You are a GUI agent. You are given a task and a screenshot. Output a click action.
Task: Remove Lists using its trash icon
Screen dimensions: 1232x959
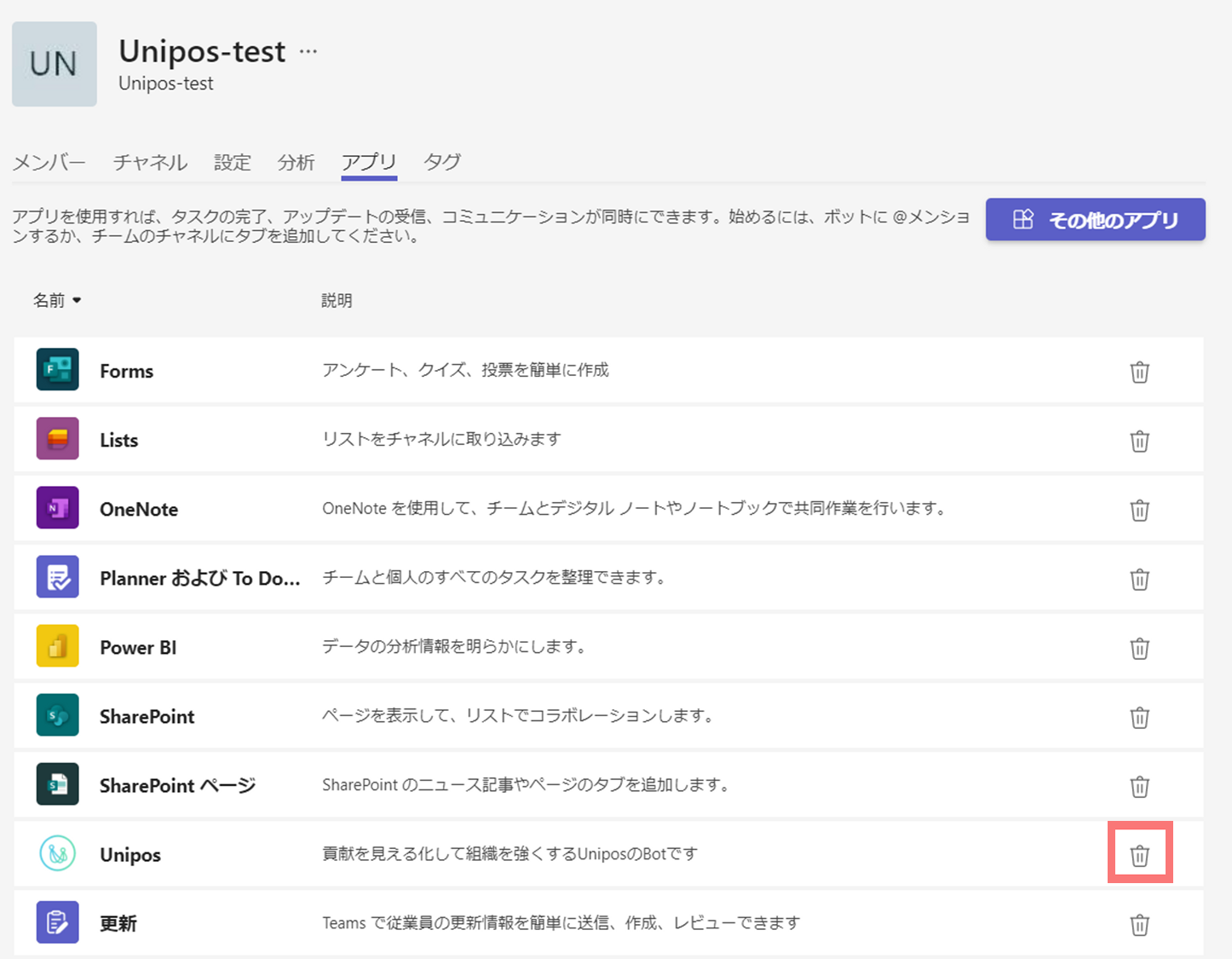pos(1139,441)
